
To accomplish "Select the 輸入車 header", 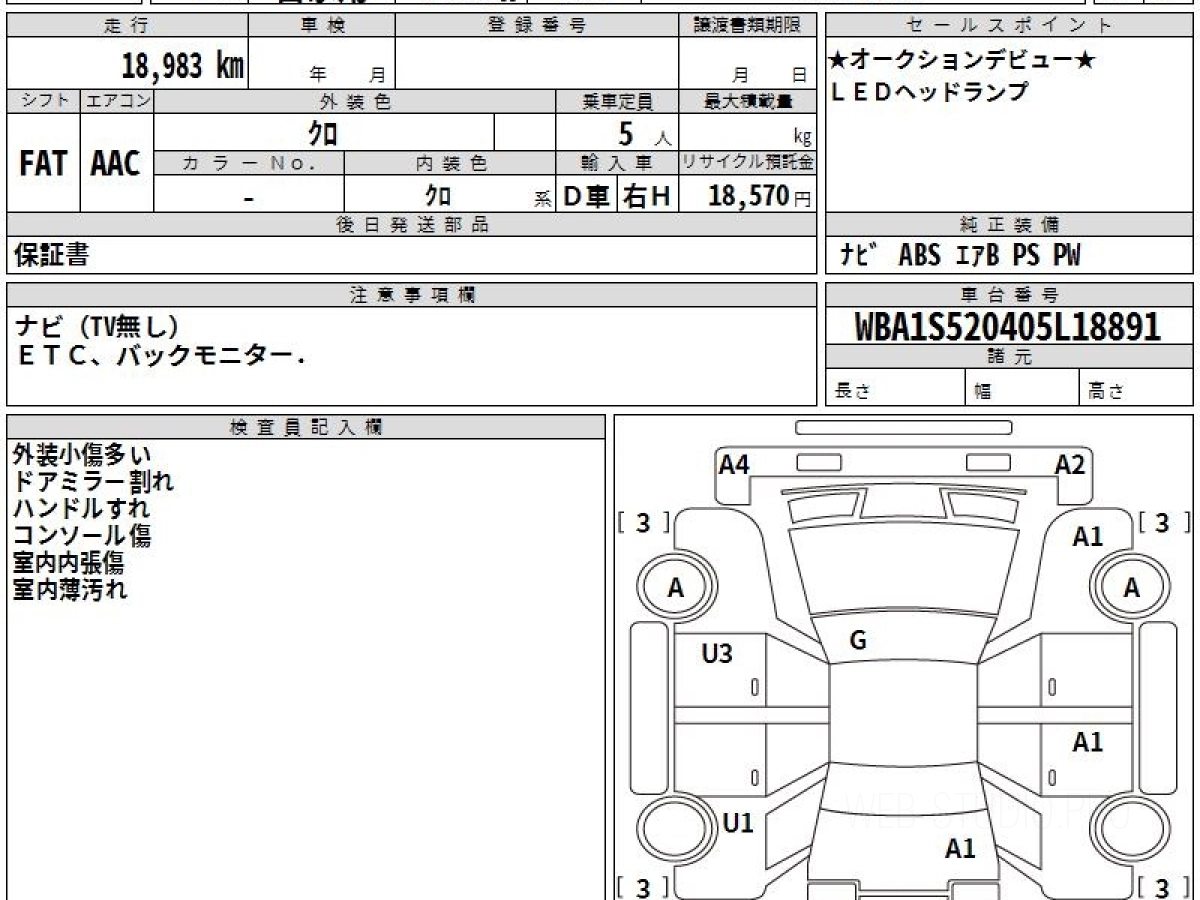I will coord(617,162).
